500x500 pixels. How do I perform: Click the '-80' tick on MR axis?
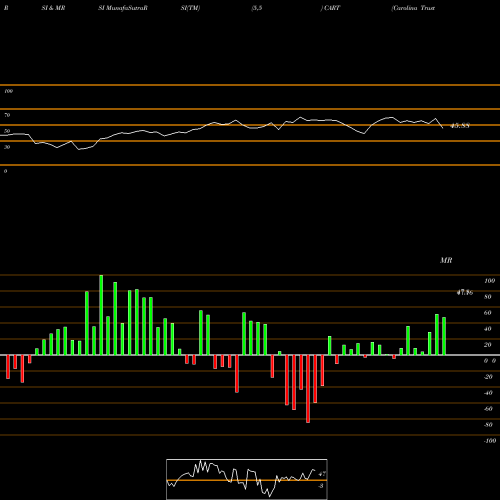click(x=488, y=425)
